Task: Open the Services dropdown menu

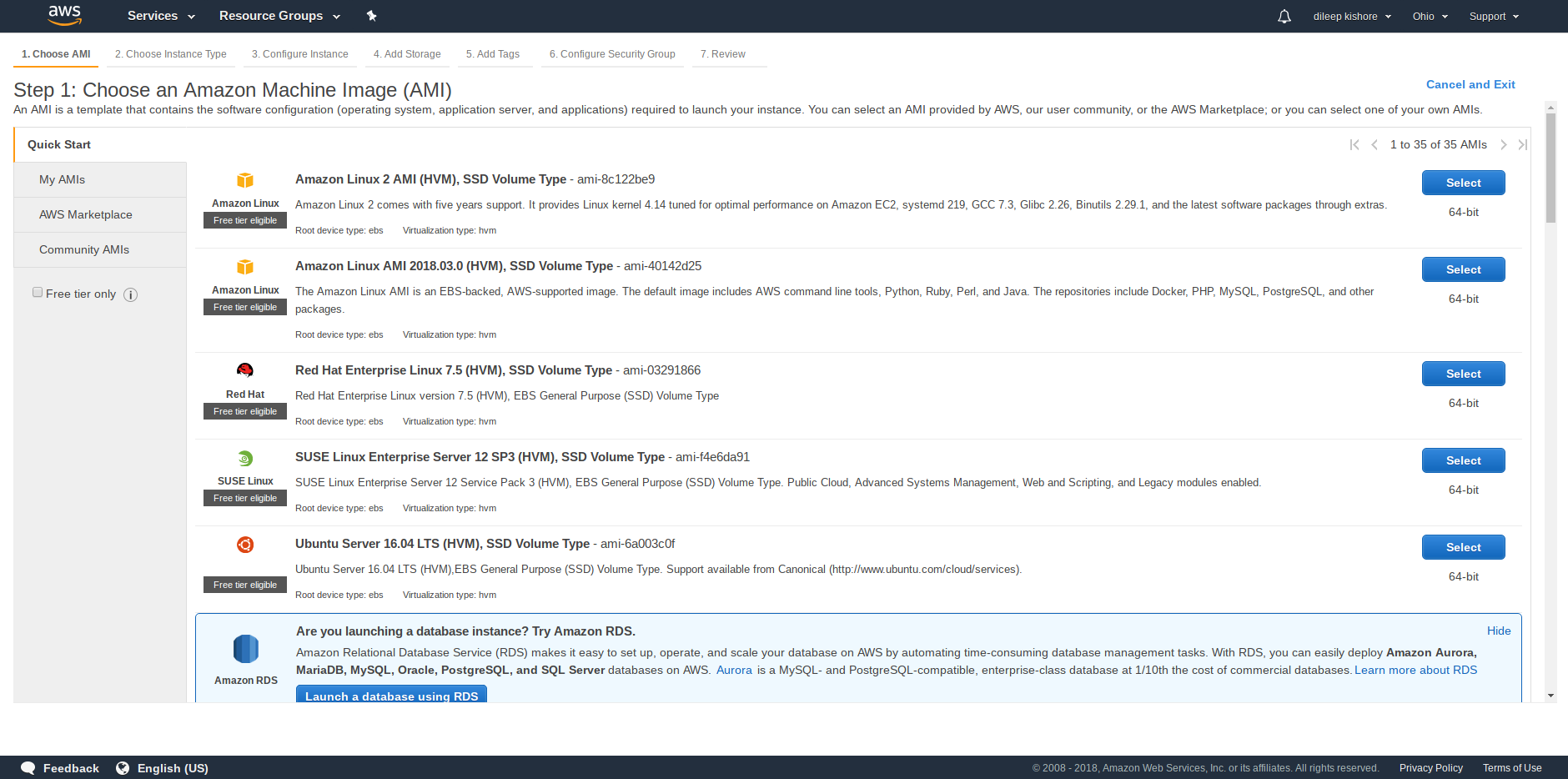Action: click(x=161, y=16)
